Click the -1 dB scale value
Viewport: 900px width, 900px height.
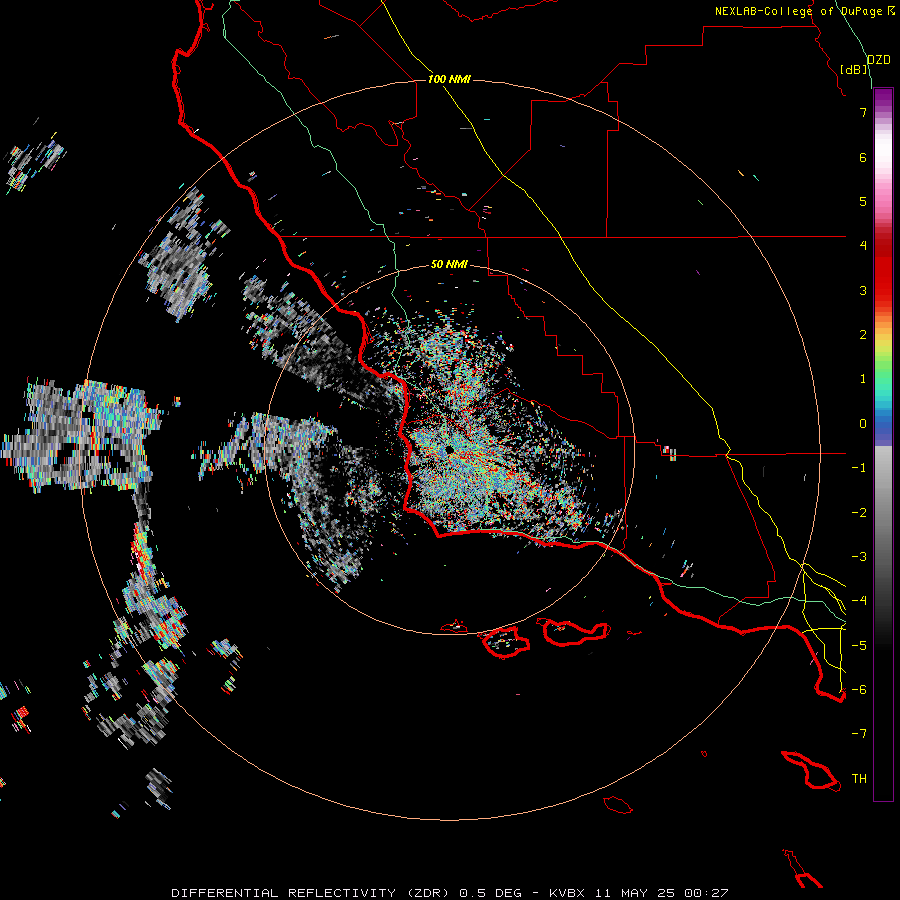(x=859, y=468)
